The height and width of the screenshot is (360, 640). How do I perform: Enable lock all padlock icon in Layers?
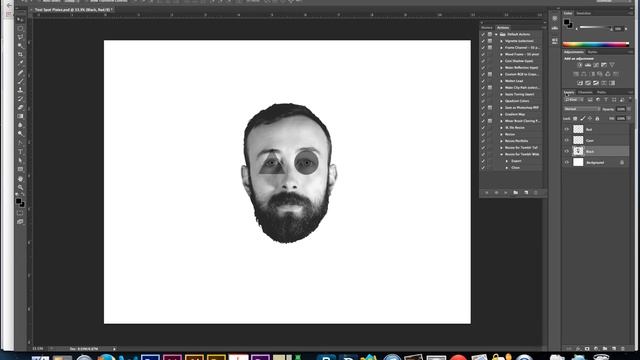597,118
